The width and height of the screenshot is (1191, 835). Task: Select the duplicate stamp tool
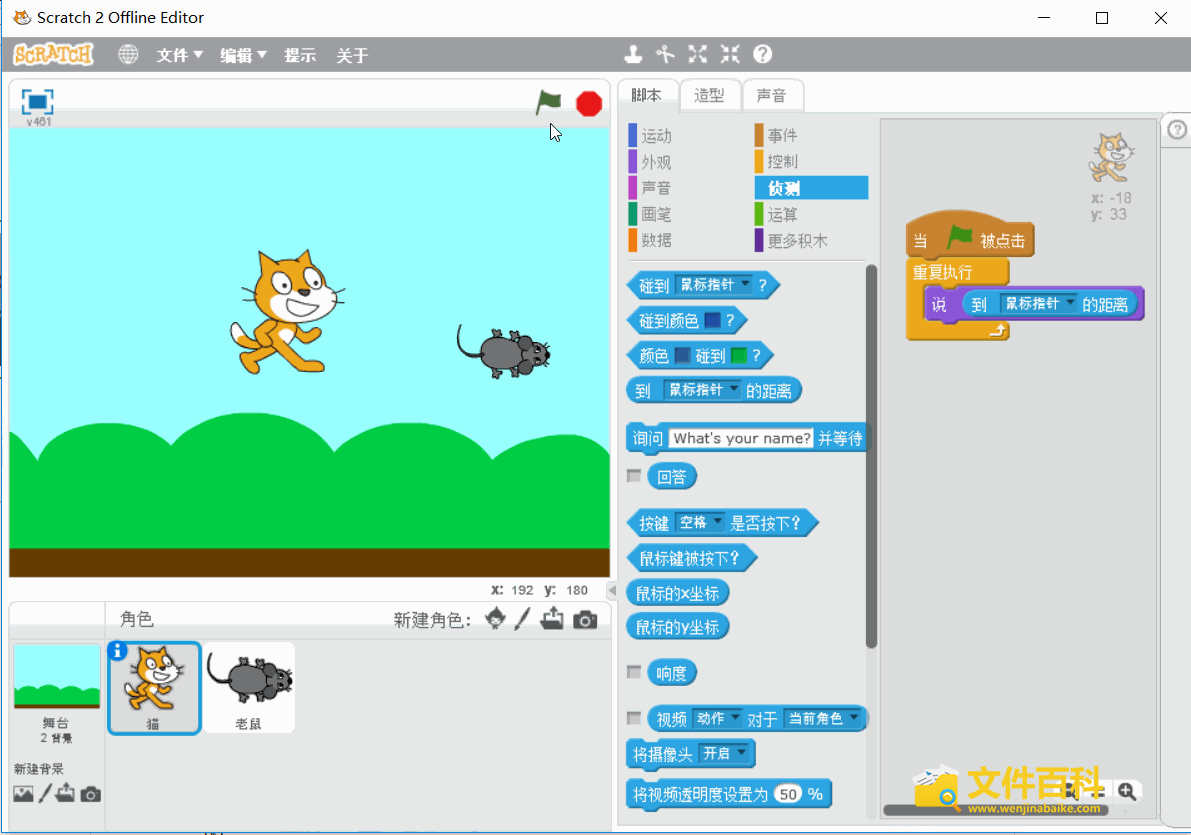[x=633, y=54]
